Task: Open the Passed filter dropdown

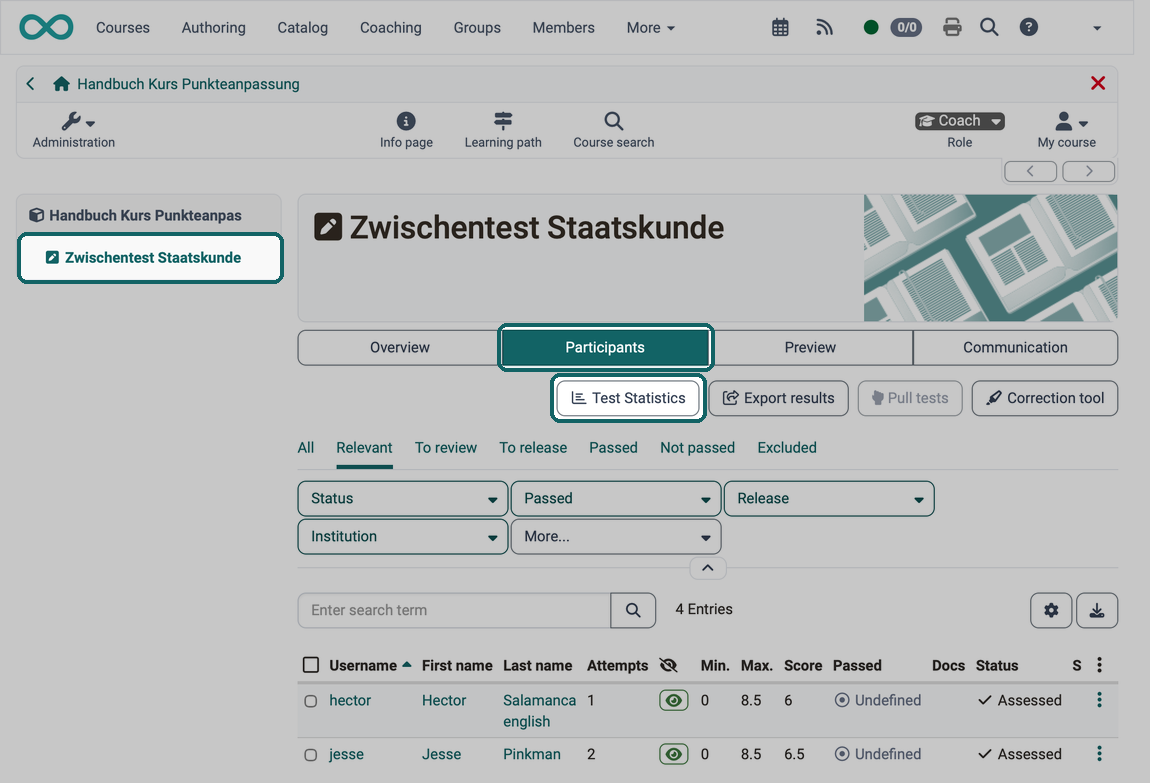Action: point(616,499)
